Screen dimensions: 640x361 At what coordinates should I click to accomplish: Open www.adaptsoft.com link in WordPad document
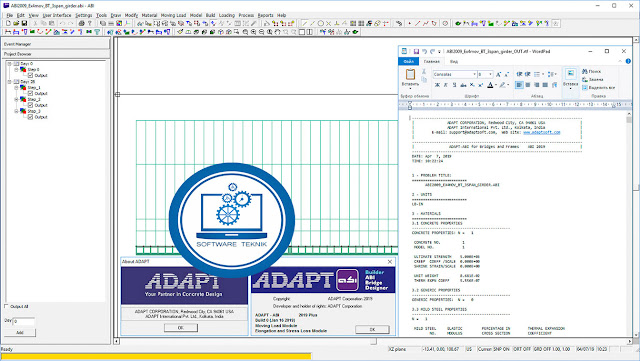(x=542, y=132)
